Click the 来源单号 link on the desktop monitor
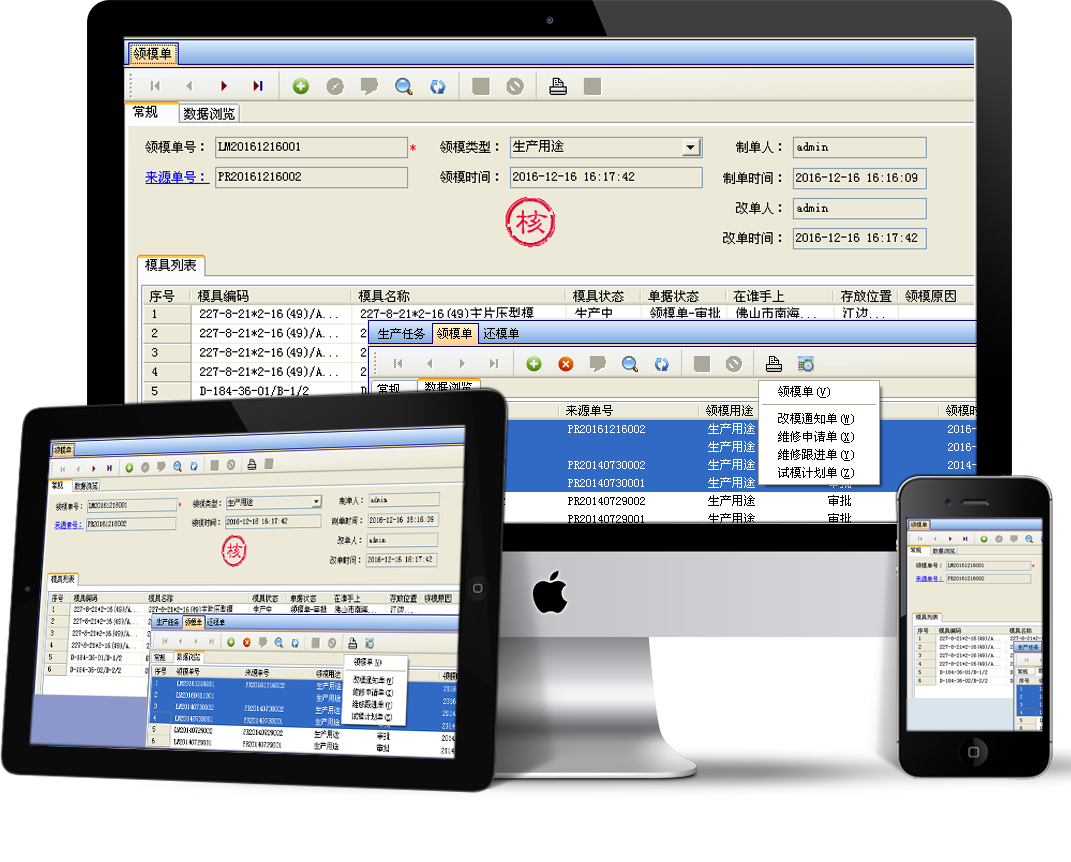Screen dimensions: 1071x862 tap(176, 178)
